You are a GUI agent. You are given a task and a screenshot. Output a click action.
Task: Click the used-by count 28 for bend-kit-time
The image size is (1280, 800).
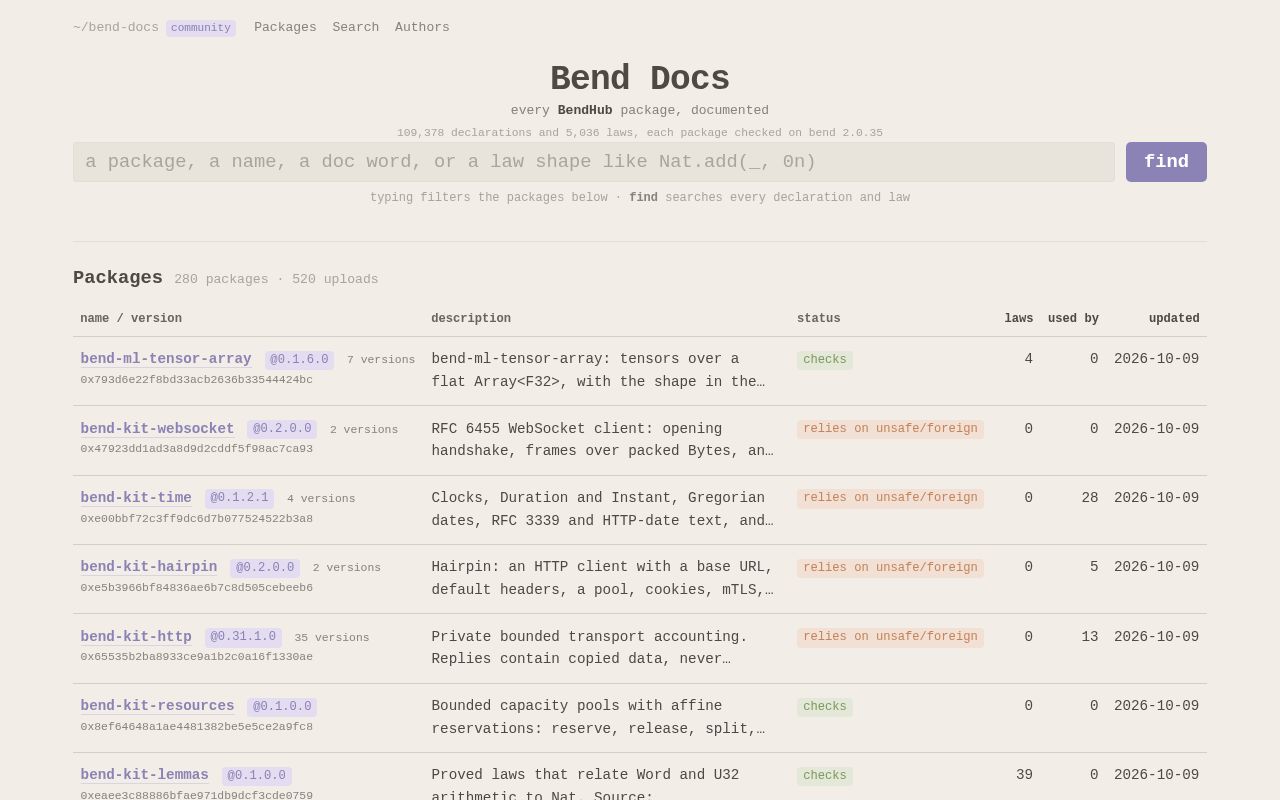(x=1090, y=498)
